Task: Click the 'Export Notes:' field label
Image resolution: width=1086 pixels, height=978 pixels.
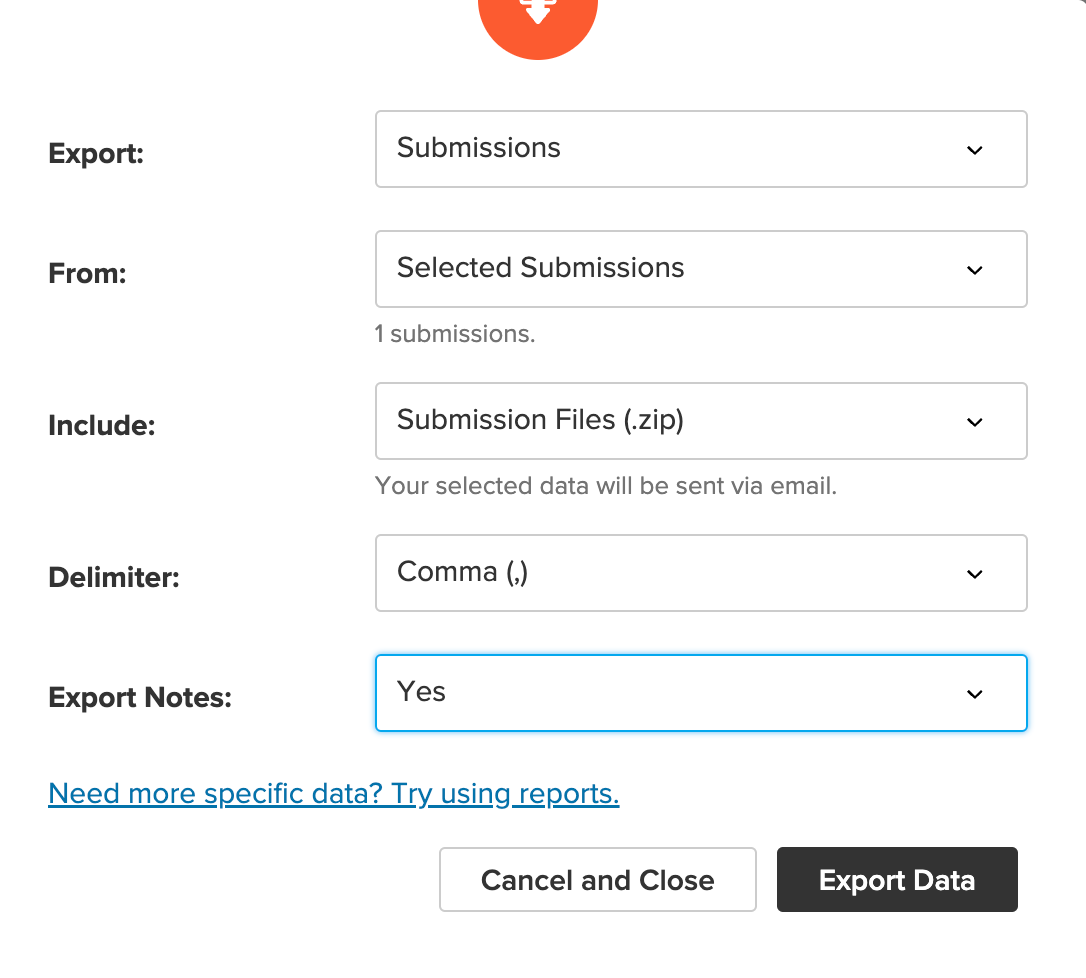Action: 140,697
